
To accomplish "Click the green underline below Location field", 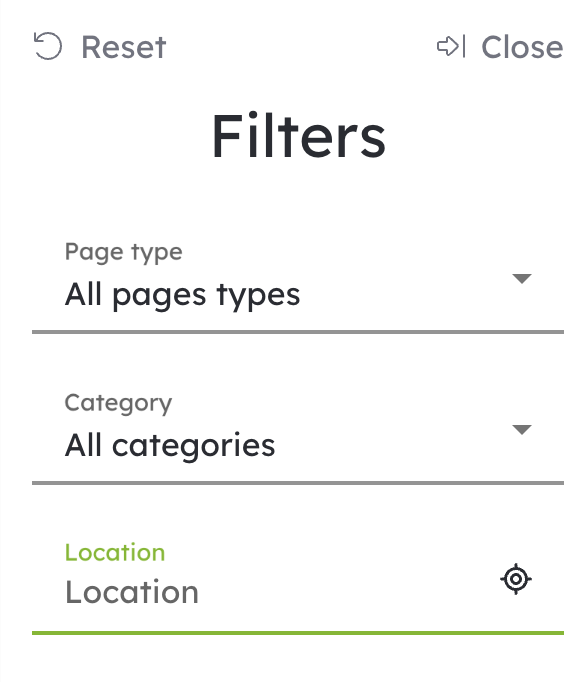I will (x=298, y=633).
